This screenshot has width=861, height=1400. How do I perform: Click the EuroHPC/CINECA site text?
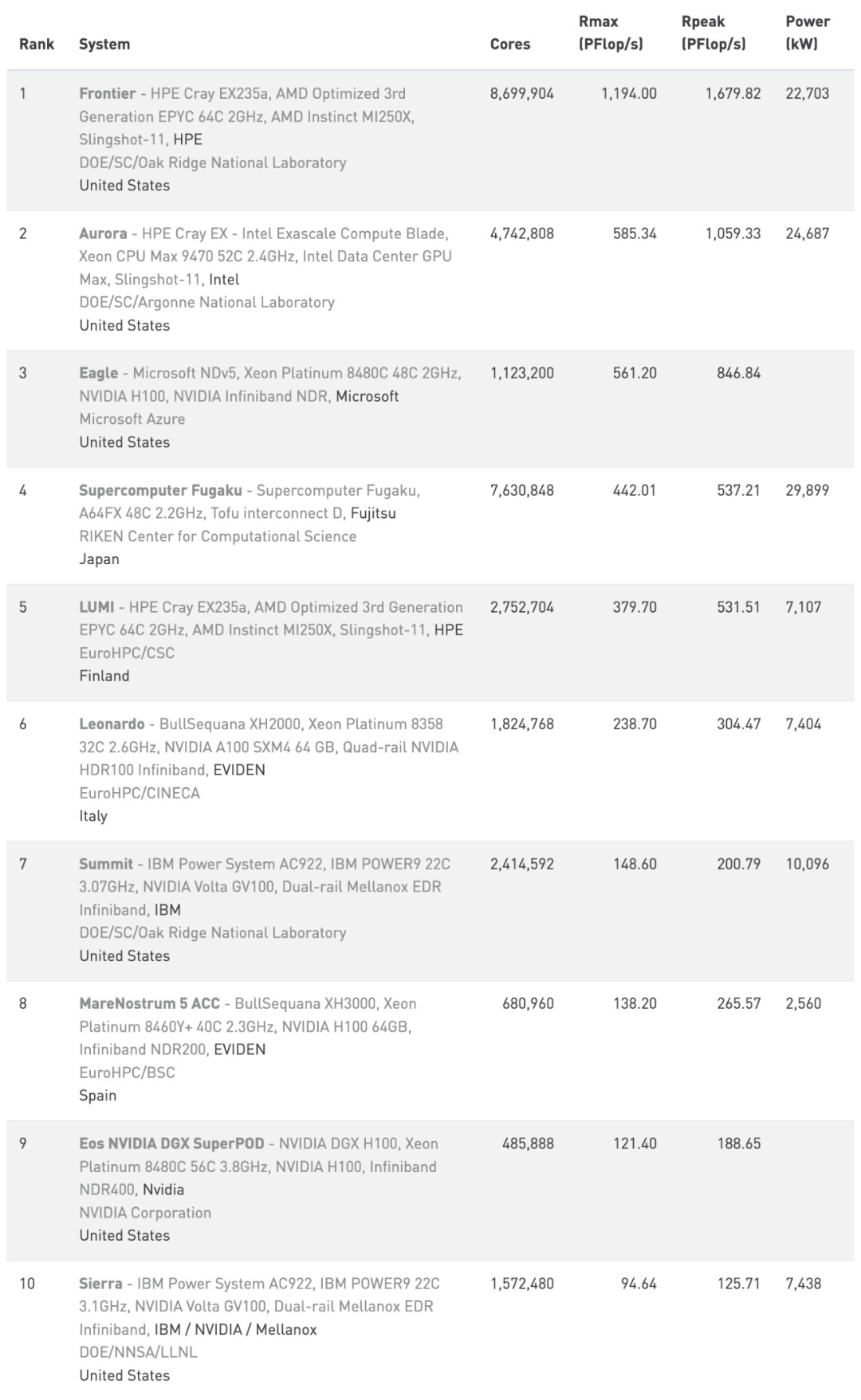pos(140,793)
